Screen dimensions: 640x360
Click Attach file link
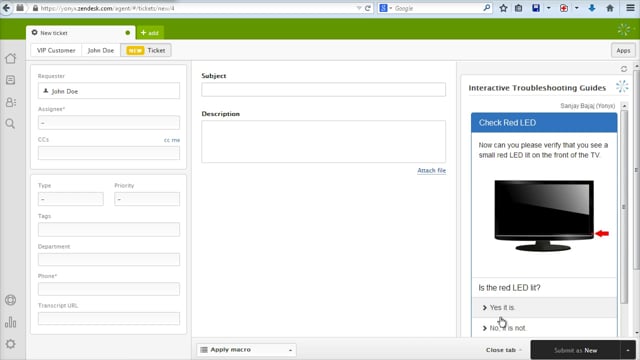(x=431, y=170)
